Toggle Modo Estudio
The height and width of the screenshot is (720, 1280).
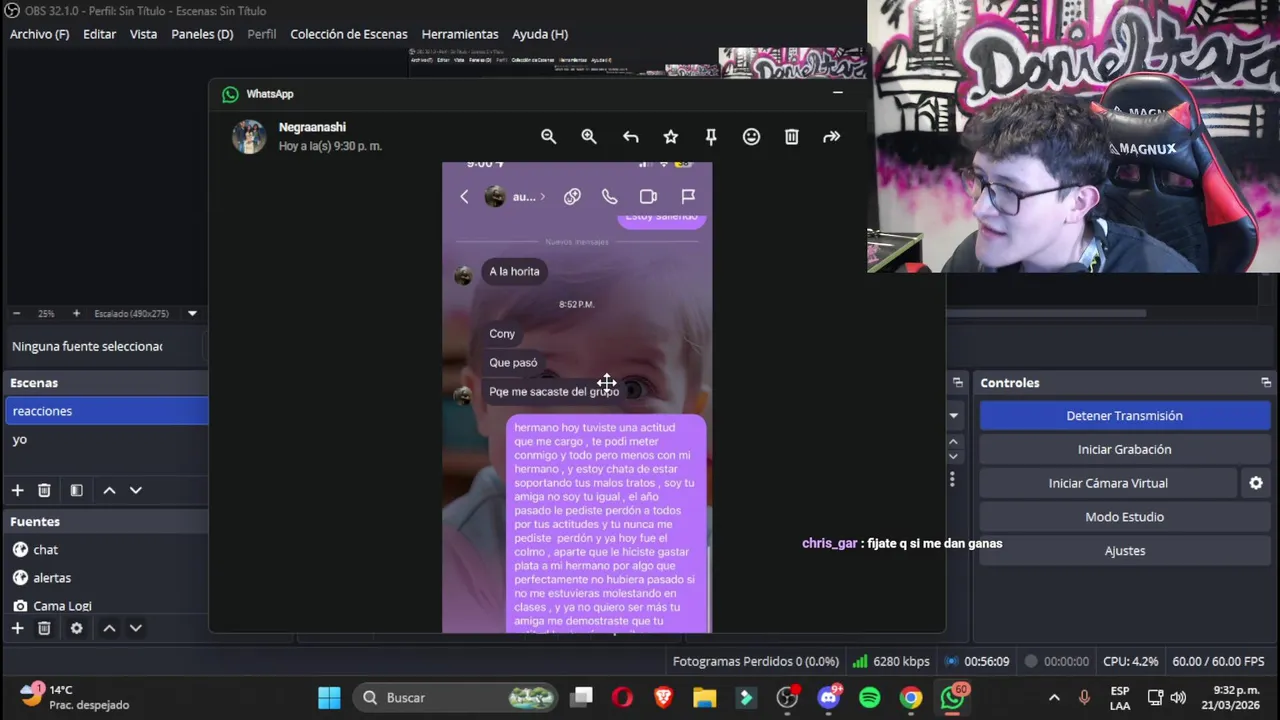(x=1124, y=517)
